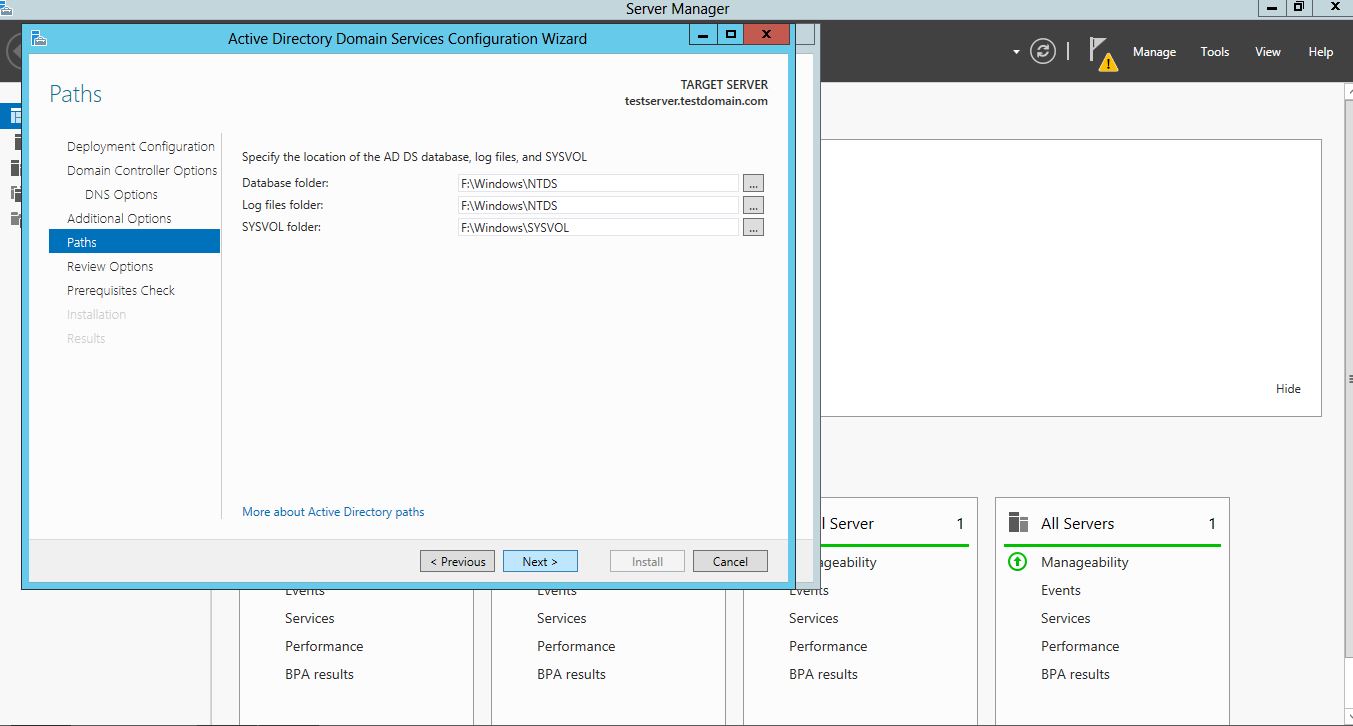This screenshot has height=726, width=1353.
Task: Click the Previous button in wizard
Action: pos(458,561)
